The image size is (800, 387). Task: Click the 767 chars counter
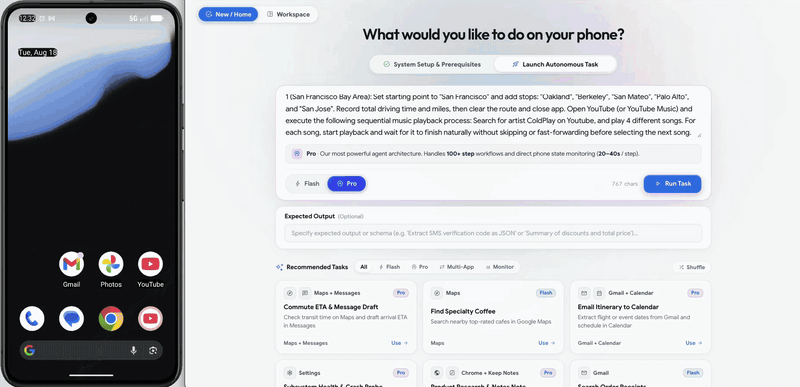click(624, 184)
